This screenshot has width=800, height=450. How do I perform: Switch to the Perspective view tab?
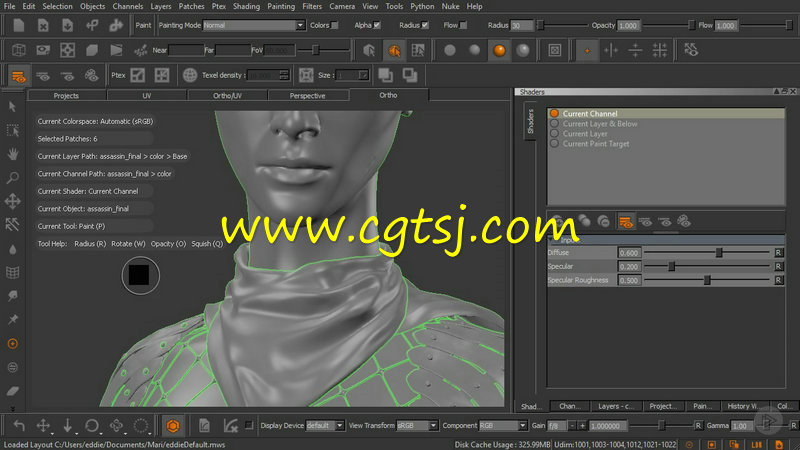click(308, 95)
